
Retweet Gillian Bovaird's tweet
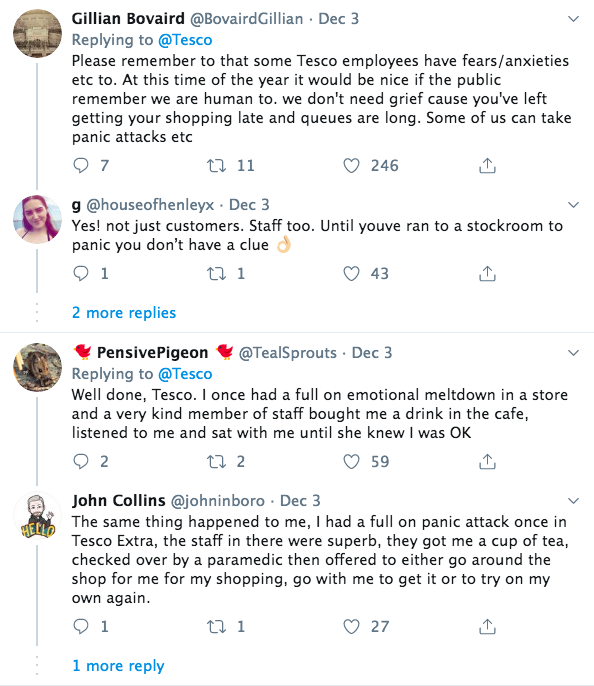[216, 166]
